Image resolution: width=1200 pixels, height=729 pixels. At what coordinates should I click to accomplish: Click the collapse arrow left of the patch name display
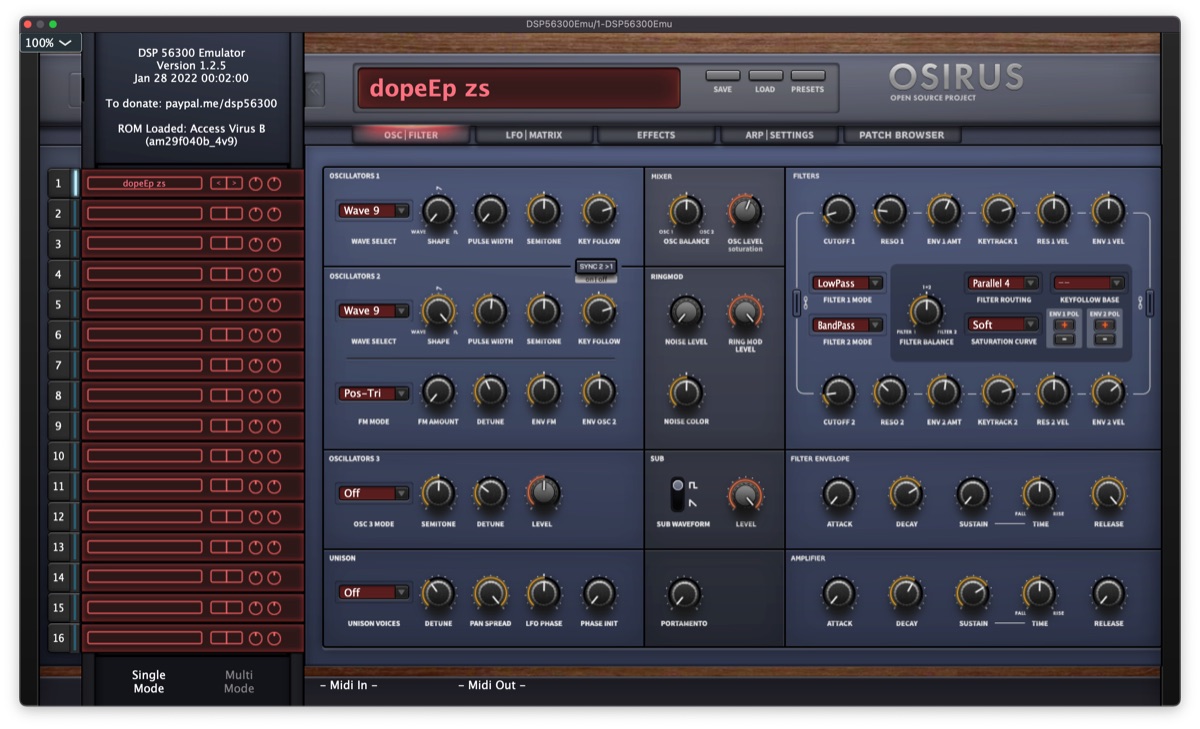click(315, 89)
